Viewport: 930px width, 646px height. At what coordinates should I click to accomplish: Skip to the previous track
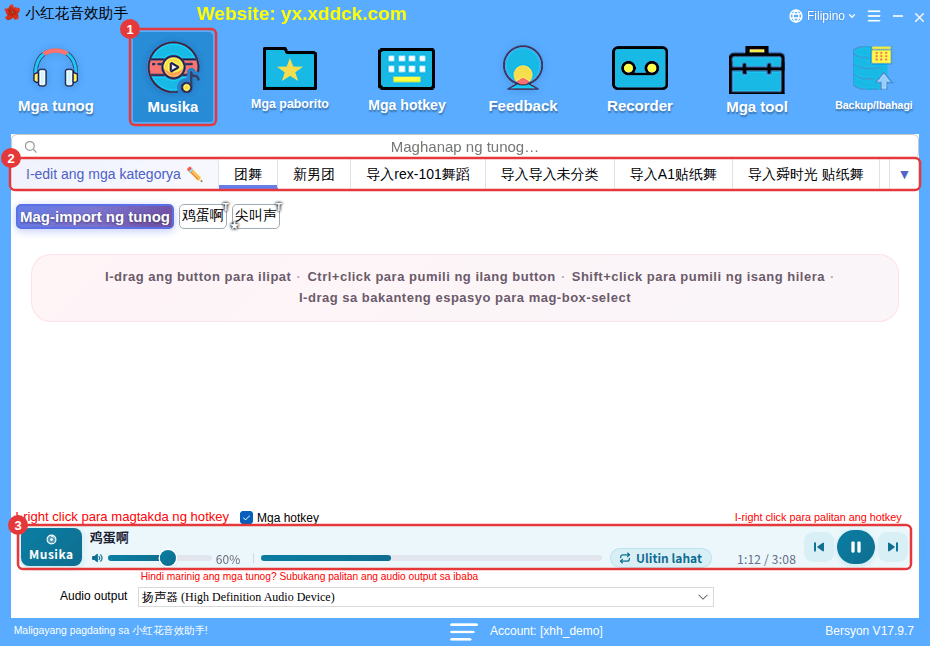pos(819,547)
